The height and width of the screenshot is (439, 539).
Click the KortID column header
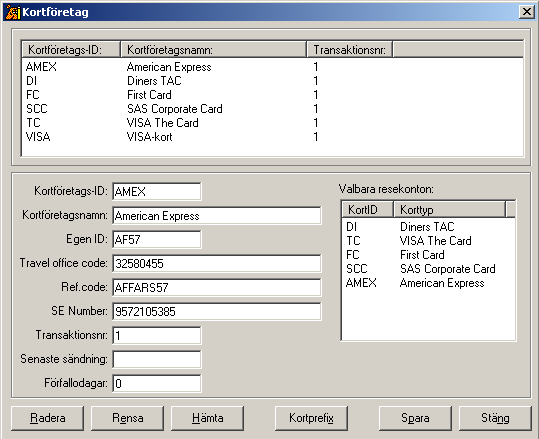[367, 210]
